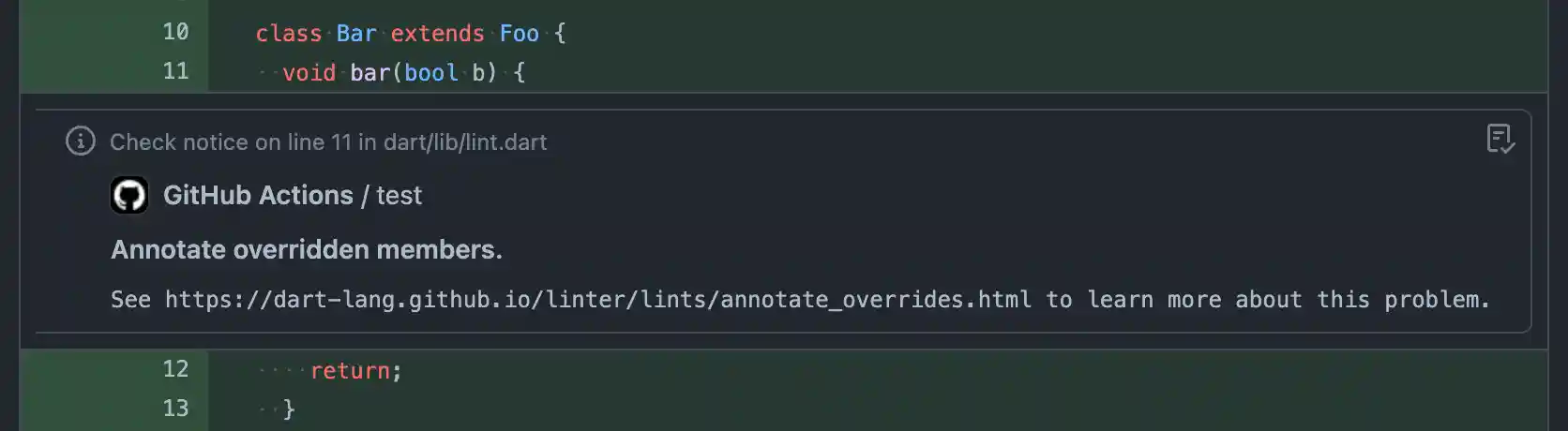Click the "extends" keyword
This screenshot has height=431, width=1568.
[x=437, y=34]
